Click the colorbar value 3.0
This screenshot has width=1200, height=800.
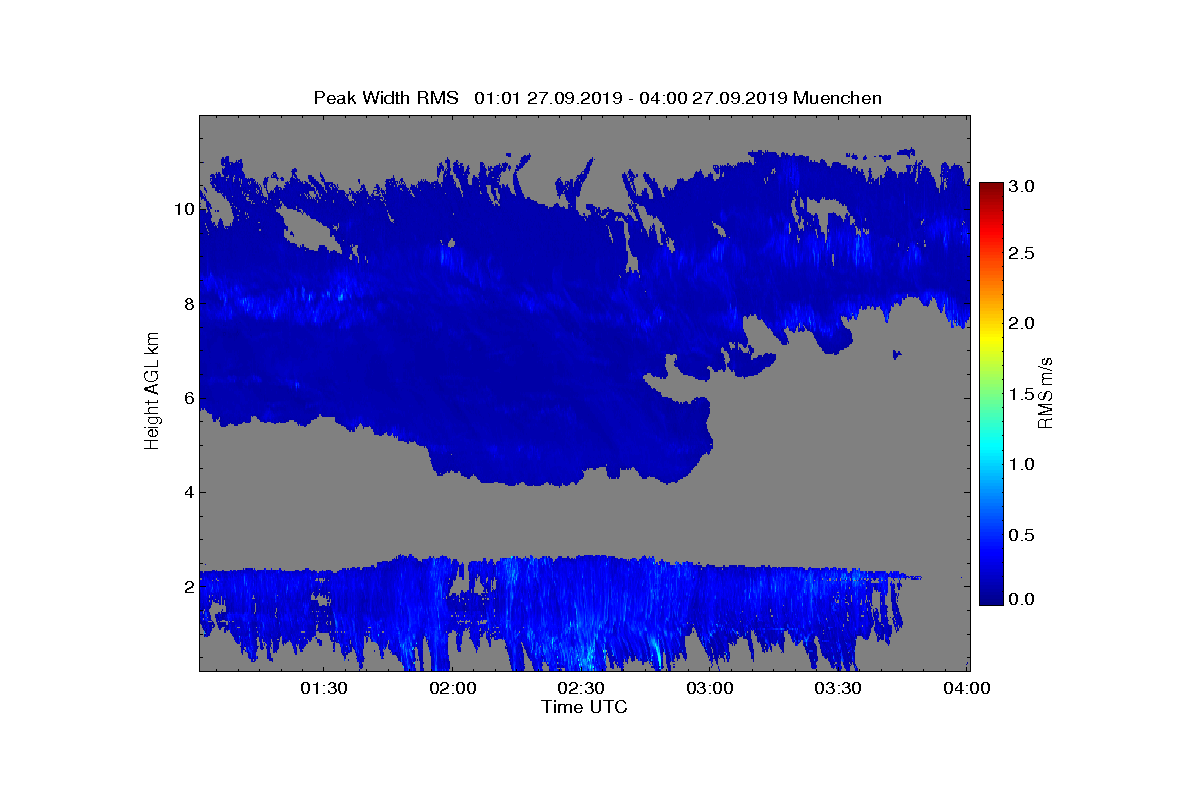point(1023,187)
